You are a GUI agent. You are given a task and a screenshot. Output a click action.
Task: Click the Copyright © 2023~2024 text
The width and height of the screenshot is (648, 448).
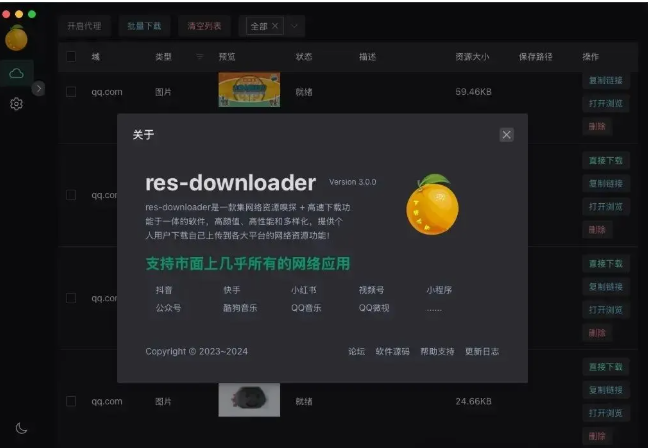tap(197, 352)
